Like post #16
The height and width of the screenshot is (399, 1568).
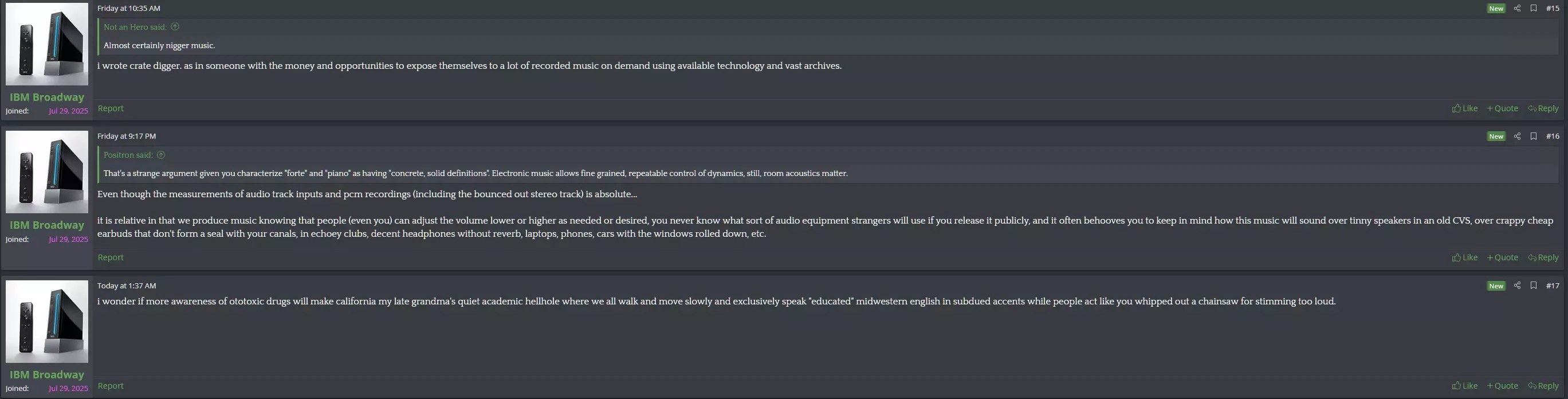click(x=1464, y=257)
